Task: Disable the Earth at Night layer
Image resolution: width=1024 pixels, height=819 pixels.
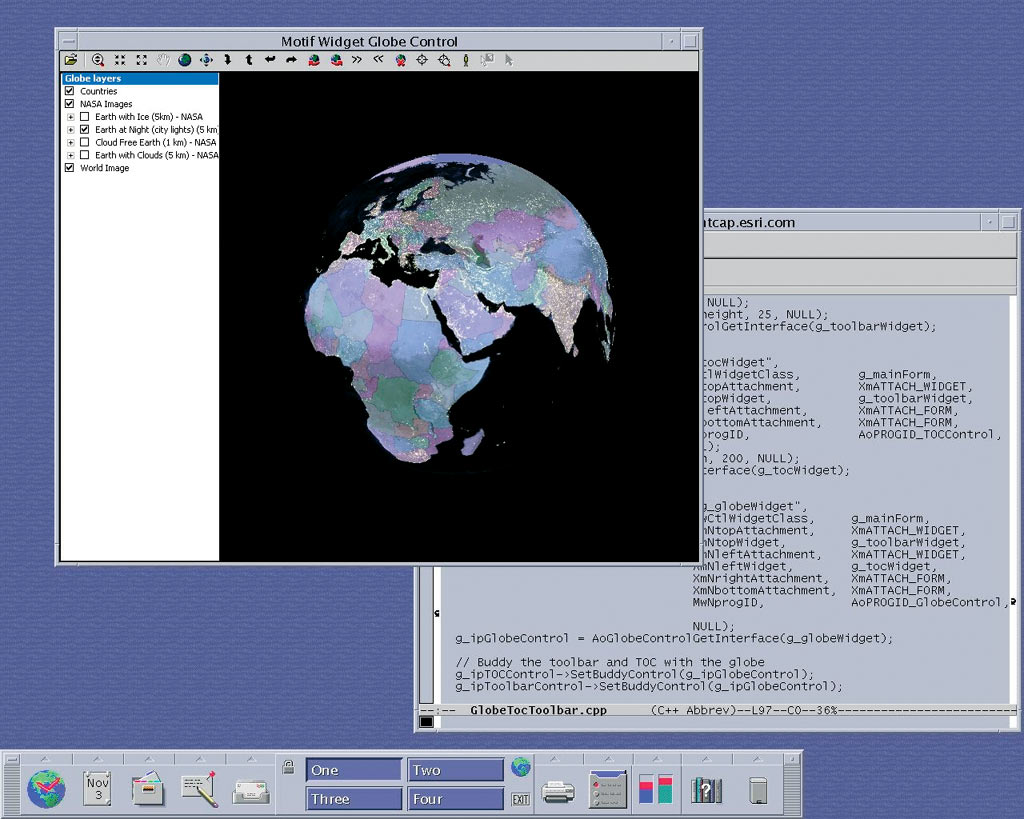Action: pyautogui.click(x=85, y=130)
